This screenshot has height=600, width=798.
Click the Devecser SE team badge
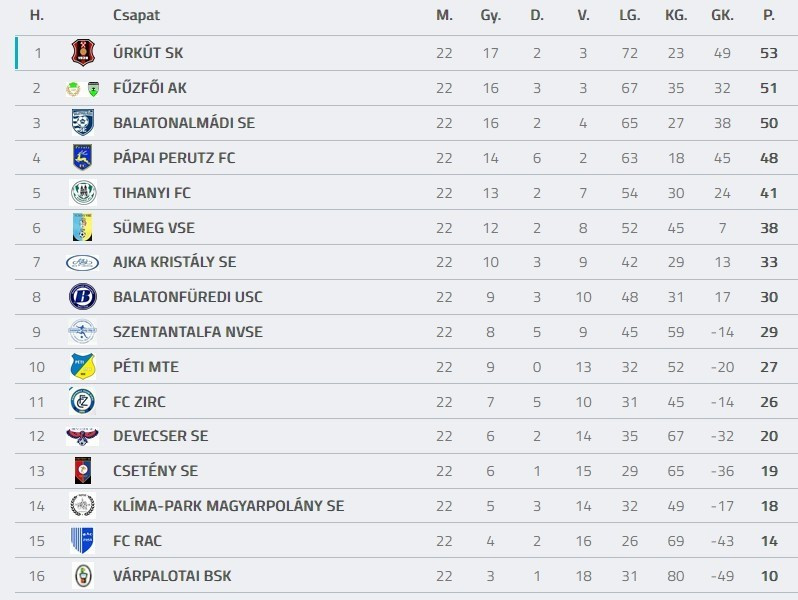coord(82,436)
